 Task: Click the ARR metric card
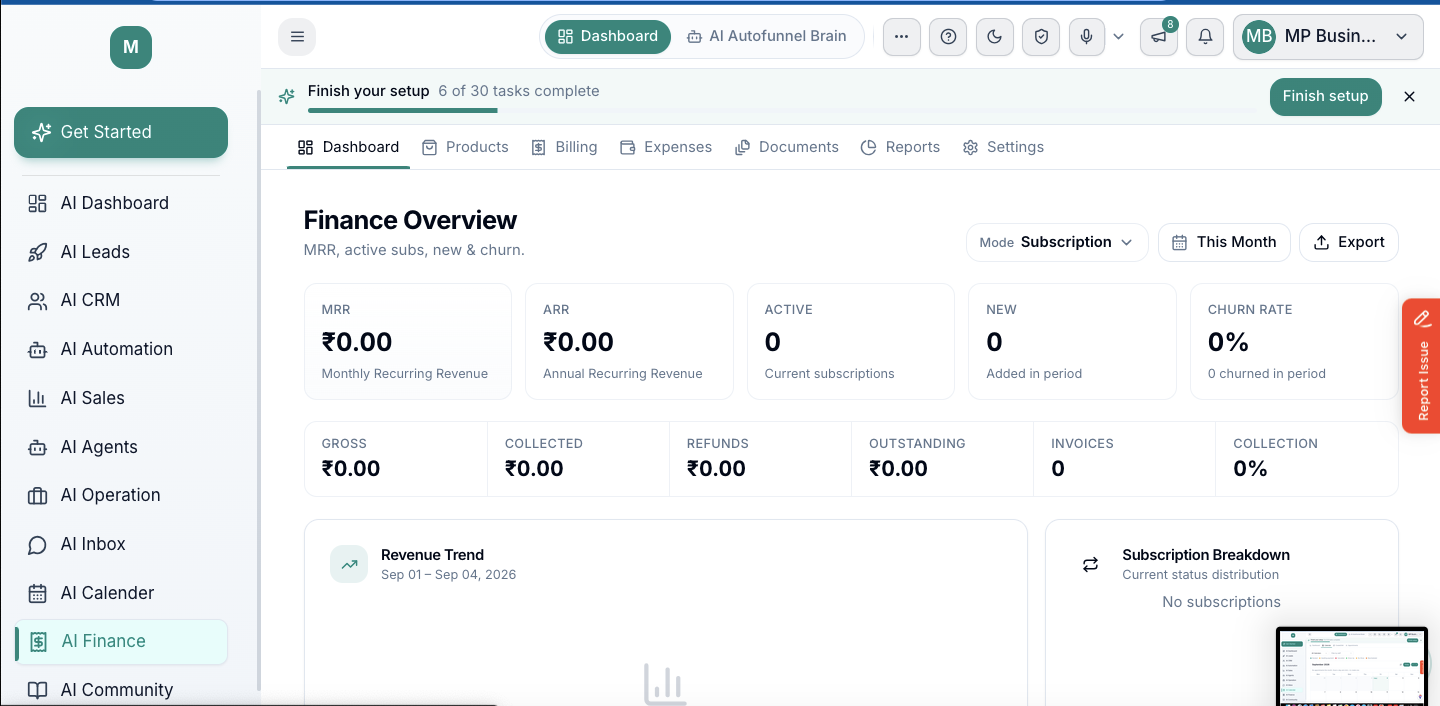(629, 342)
